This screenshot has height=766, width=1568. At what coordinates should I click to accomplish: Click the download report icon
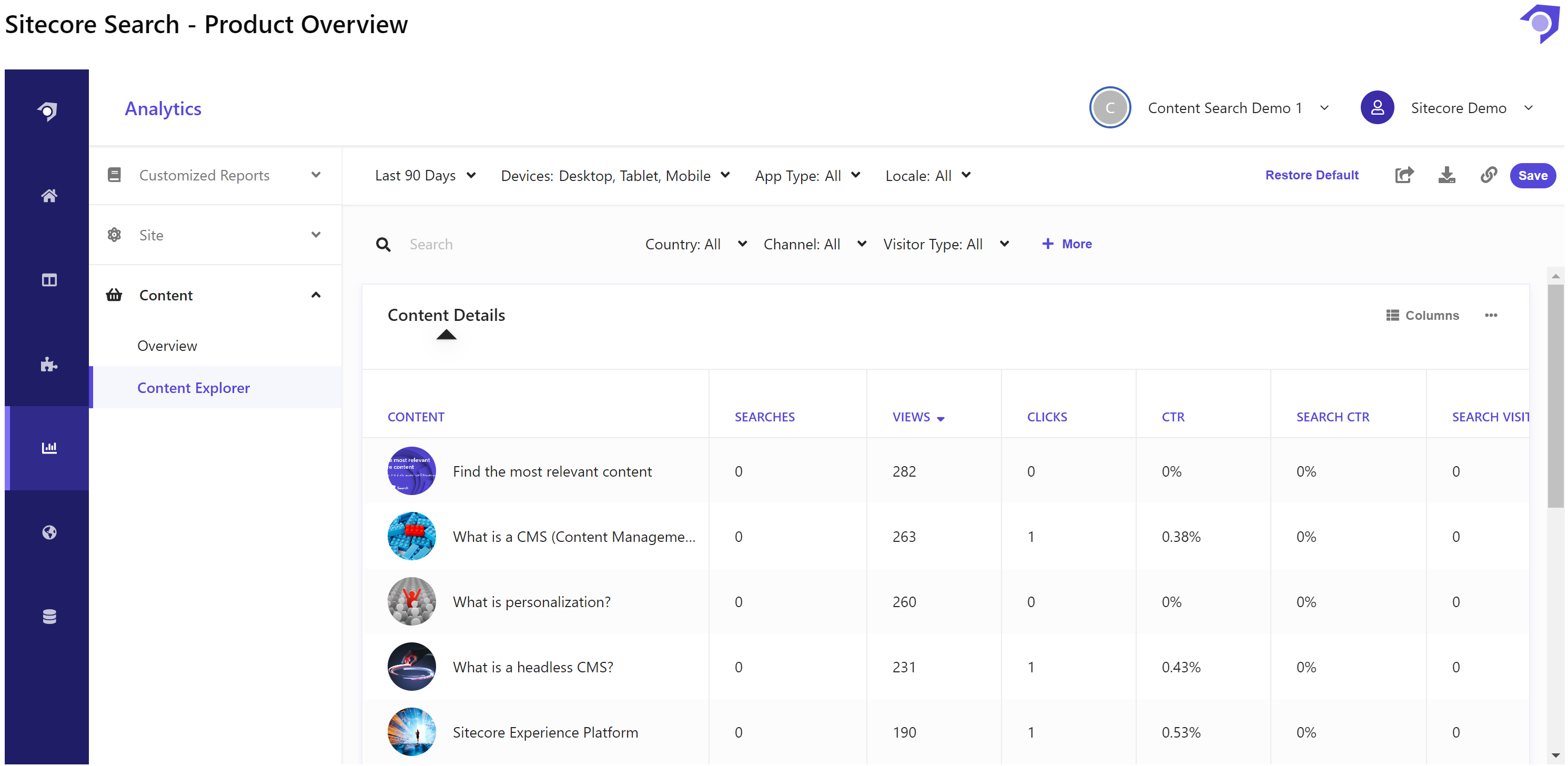[x=1446, y=175]
